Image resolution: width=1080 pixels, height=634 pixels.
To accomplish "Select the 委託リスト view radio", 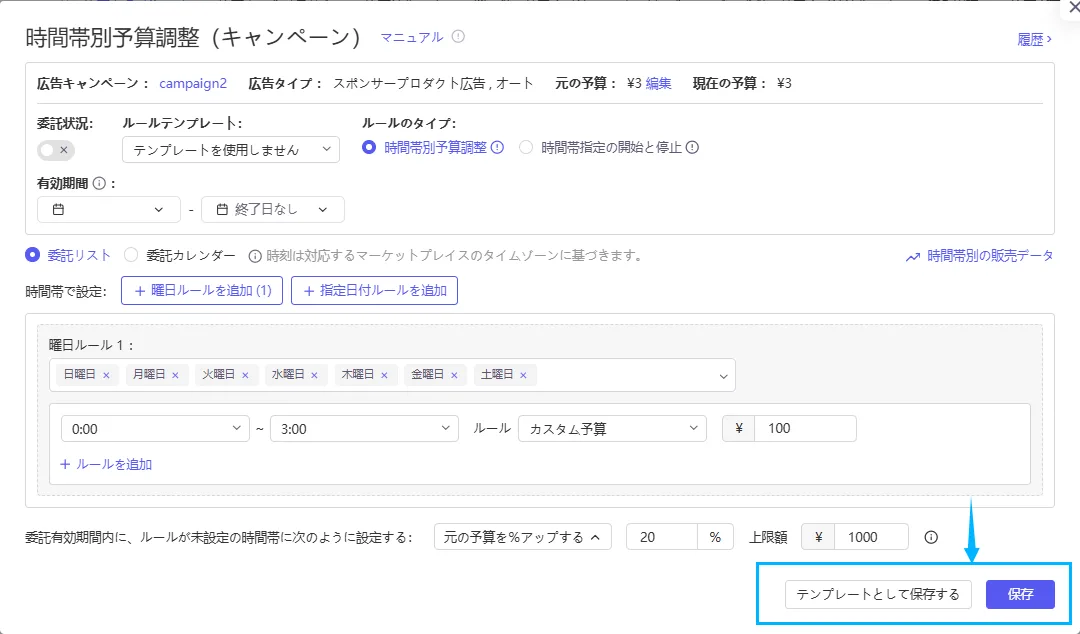I will pyautogui.click(x=32, y=255).
